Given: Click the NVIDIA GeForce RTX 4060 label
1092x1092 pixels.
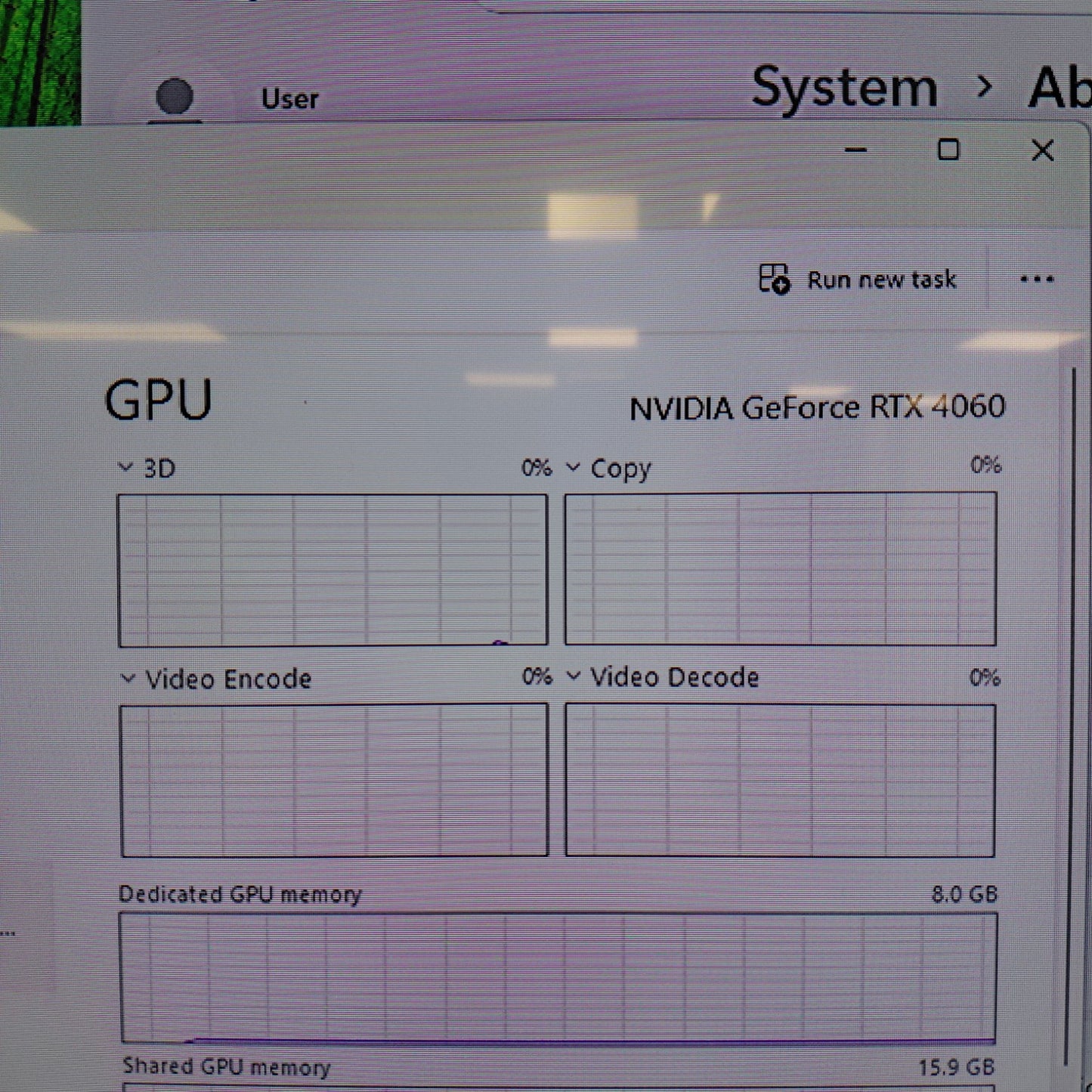Looking at the screenshot, I should (x=817, y=408).
